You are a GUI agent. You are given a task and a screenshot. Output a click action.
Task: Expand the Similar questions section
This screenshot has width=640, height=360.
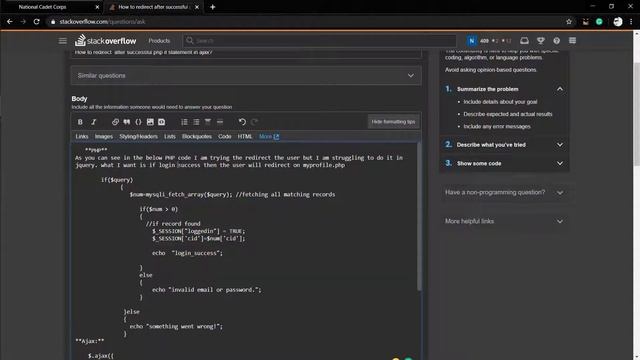tap(246, 76)
